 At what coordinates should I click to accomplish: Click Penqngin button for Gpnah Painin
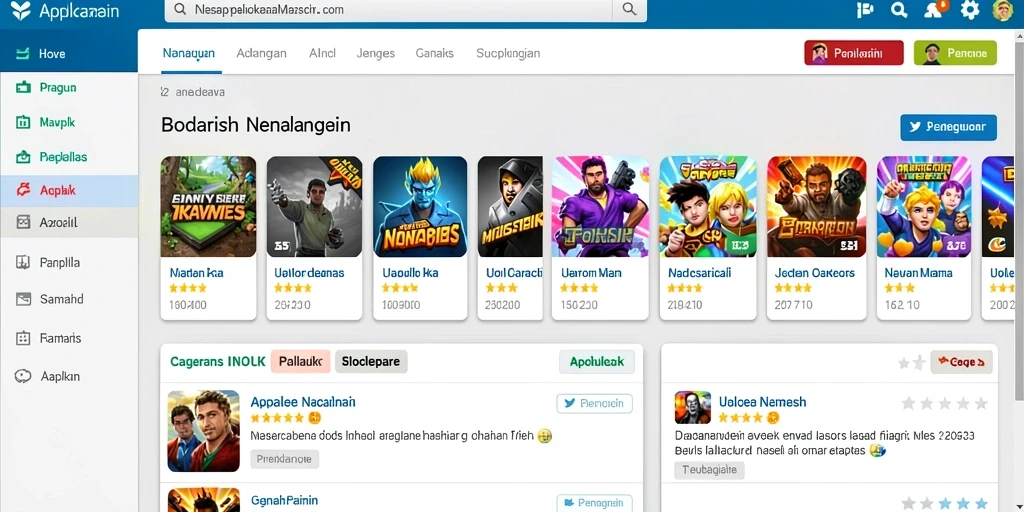(594, 503)
